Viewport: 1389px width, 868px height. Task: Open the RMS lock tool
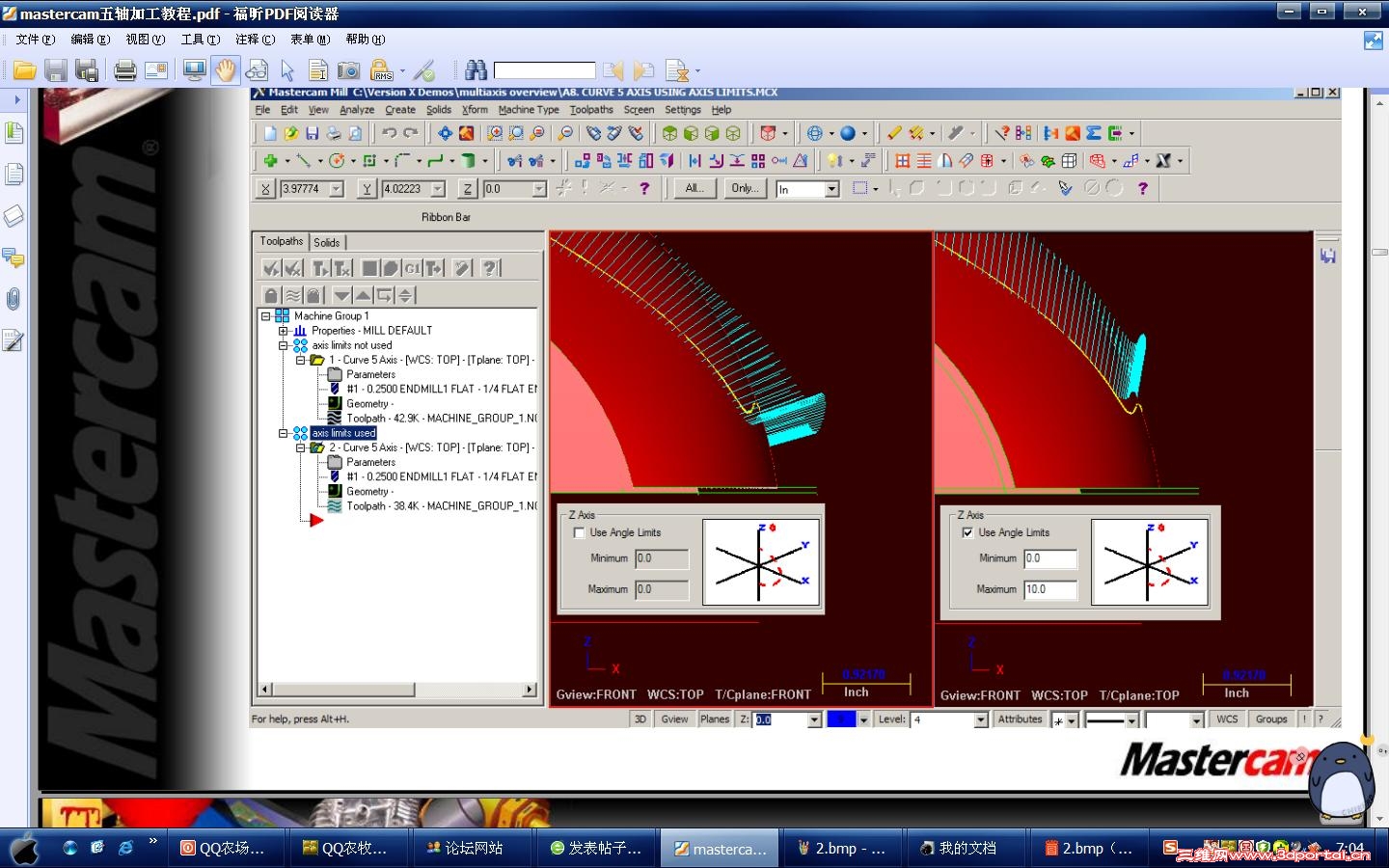click(381, 70)
